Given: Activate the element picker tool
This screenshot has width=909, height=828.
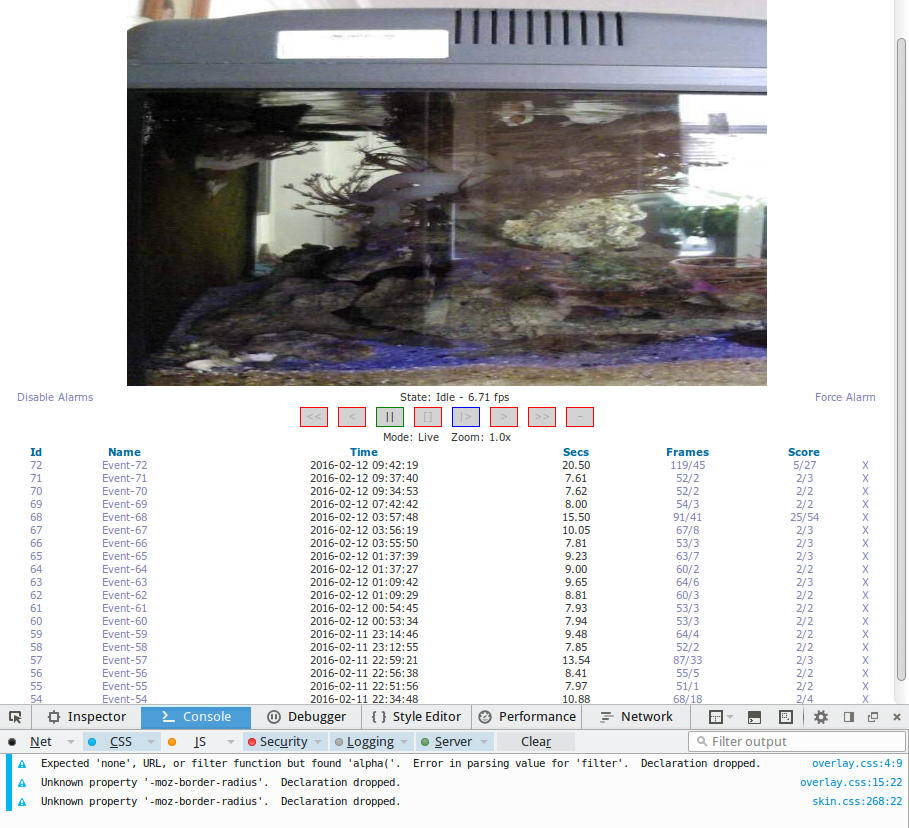Looking at the screenshot, I should coord(15,717).
